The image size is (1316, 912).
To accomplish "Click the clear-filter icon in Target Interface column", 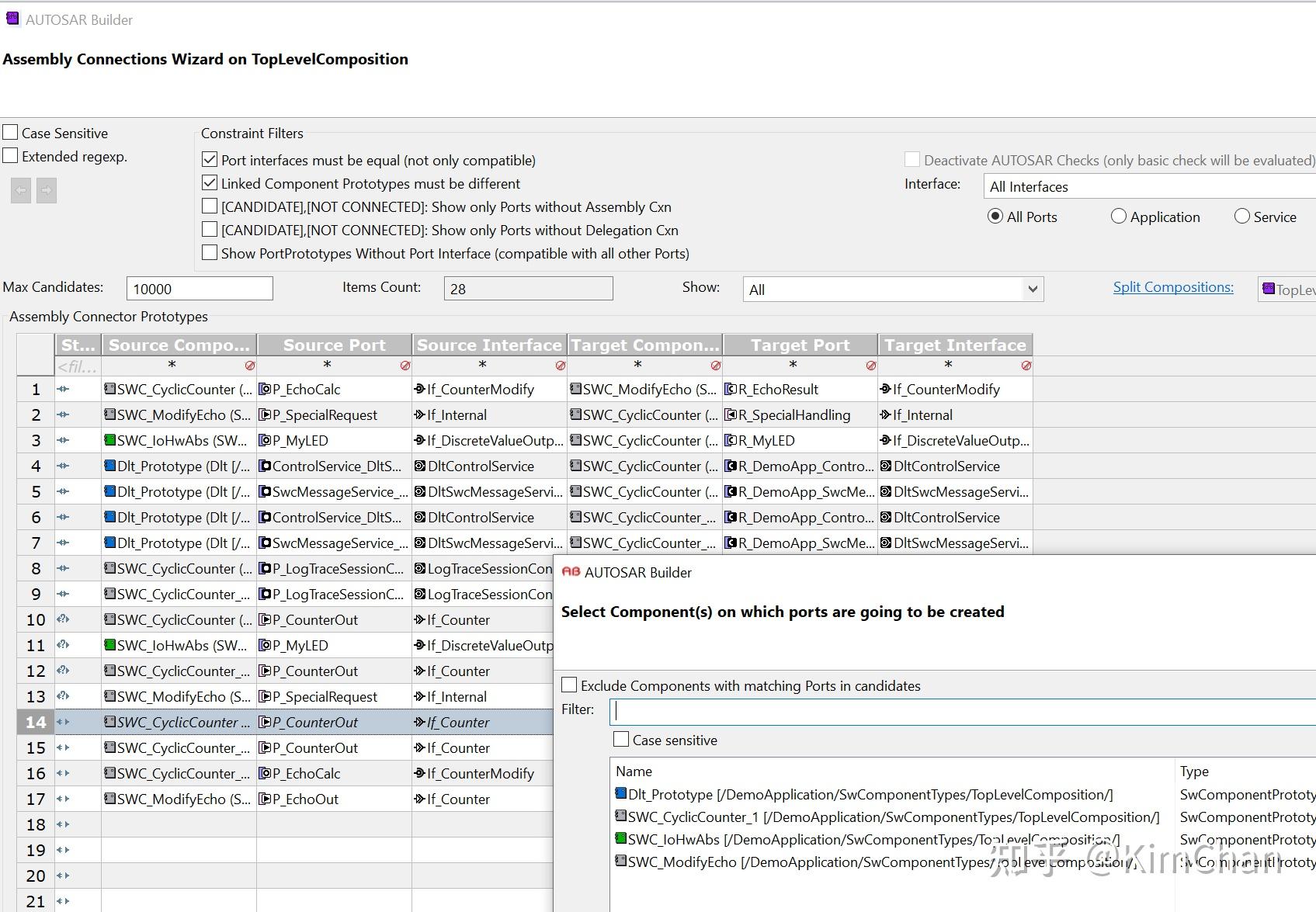I will (x=1026, y=366).
